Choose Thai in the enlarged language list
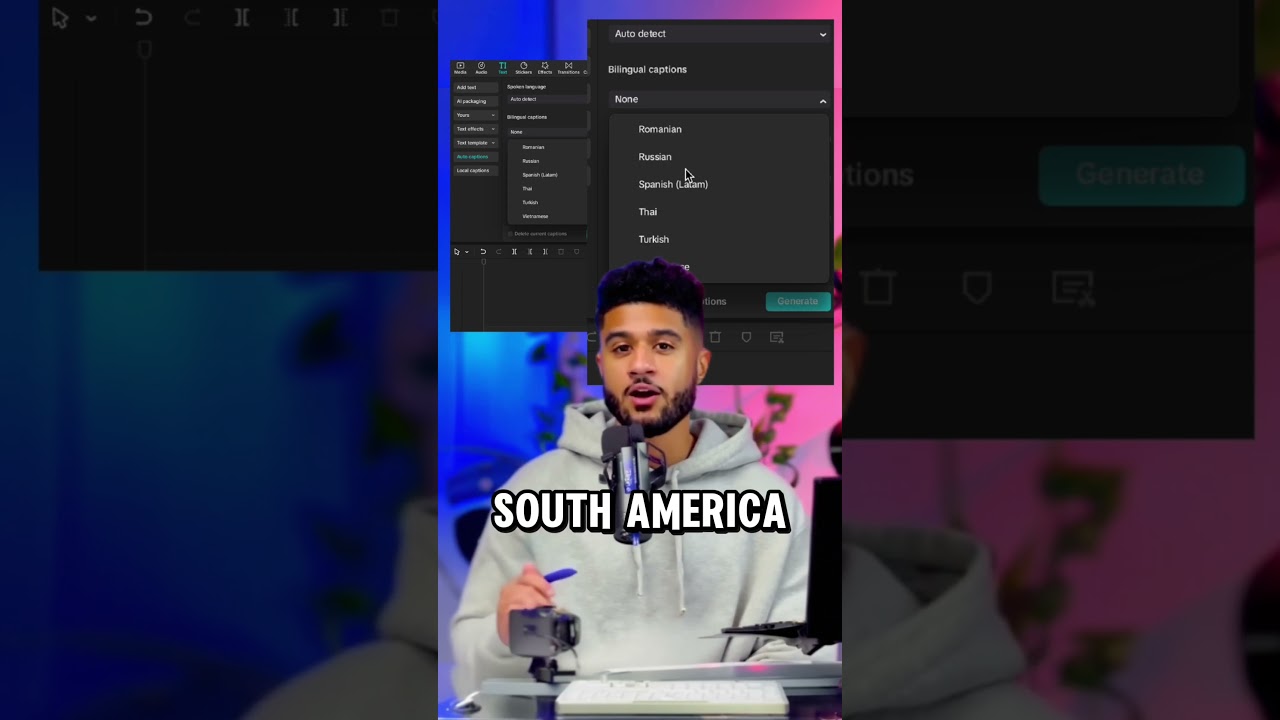1280x720 pixels. (x=648, y=212)
